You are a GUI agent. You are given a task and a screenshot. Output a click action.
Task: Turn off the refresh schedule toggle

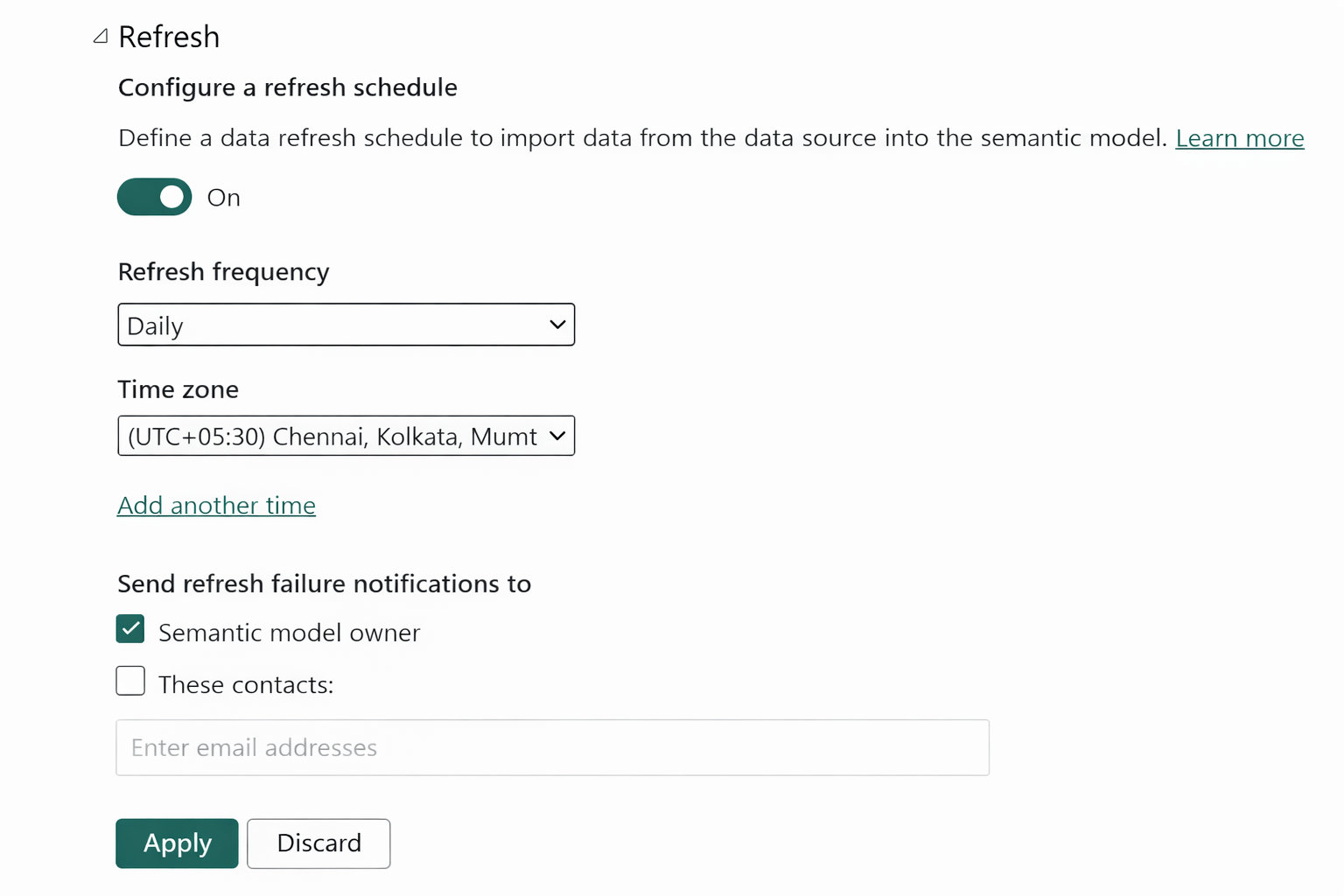tap(155, 197)
